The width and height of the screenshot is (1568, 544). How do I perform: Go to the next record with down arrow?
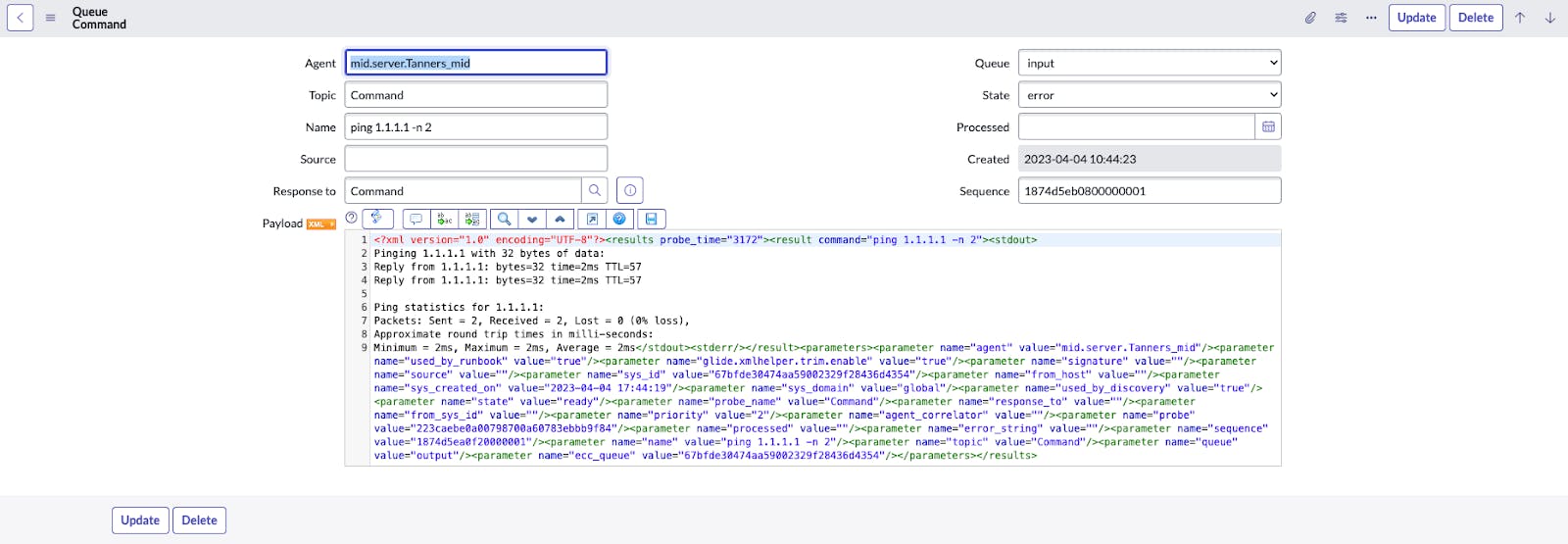click(1550, 18)
